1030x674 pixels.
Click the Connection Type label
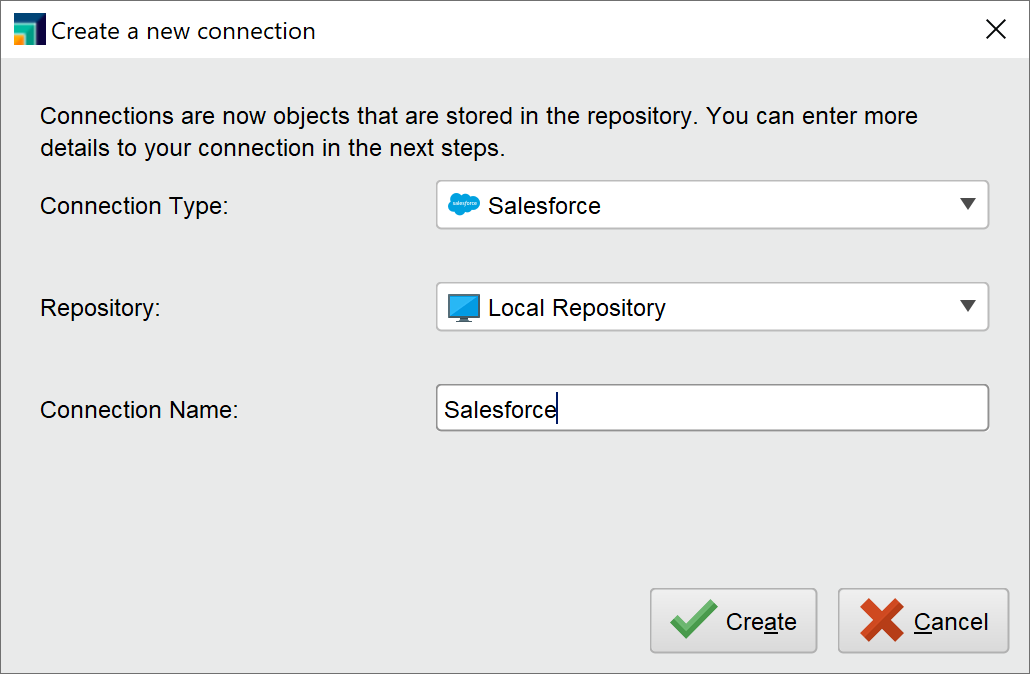[x=133, y=206]
